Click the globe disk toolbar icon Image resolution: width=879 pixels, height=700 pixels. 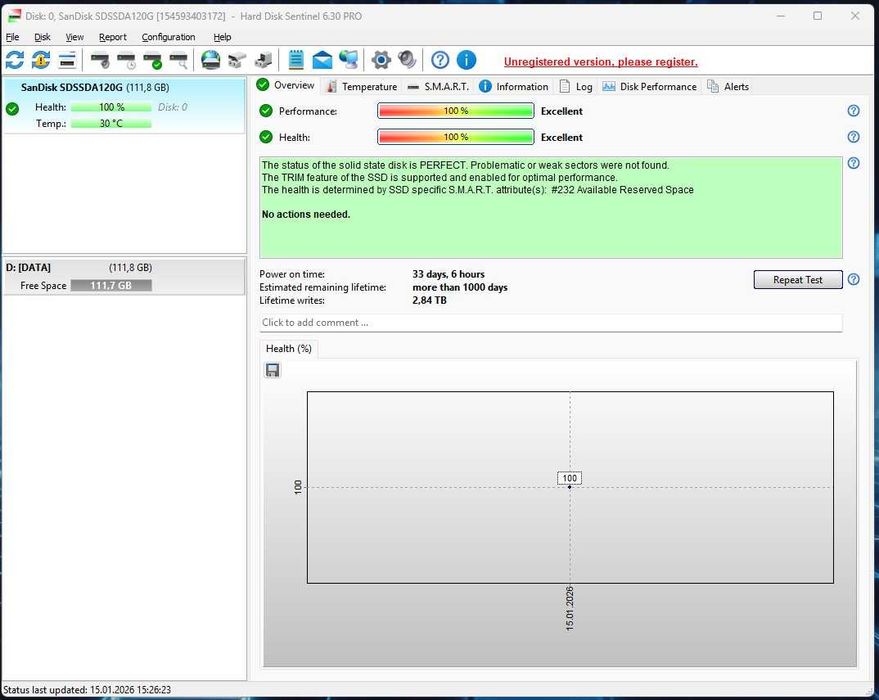pyautogui.click(x=211, y=59)
